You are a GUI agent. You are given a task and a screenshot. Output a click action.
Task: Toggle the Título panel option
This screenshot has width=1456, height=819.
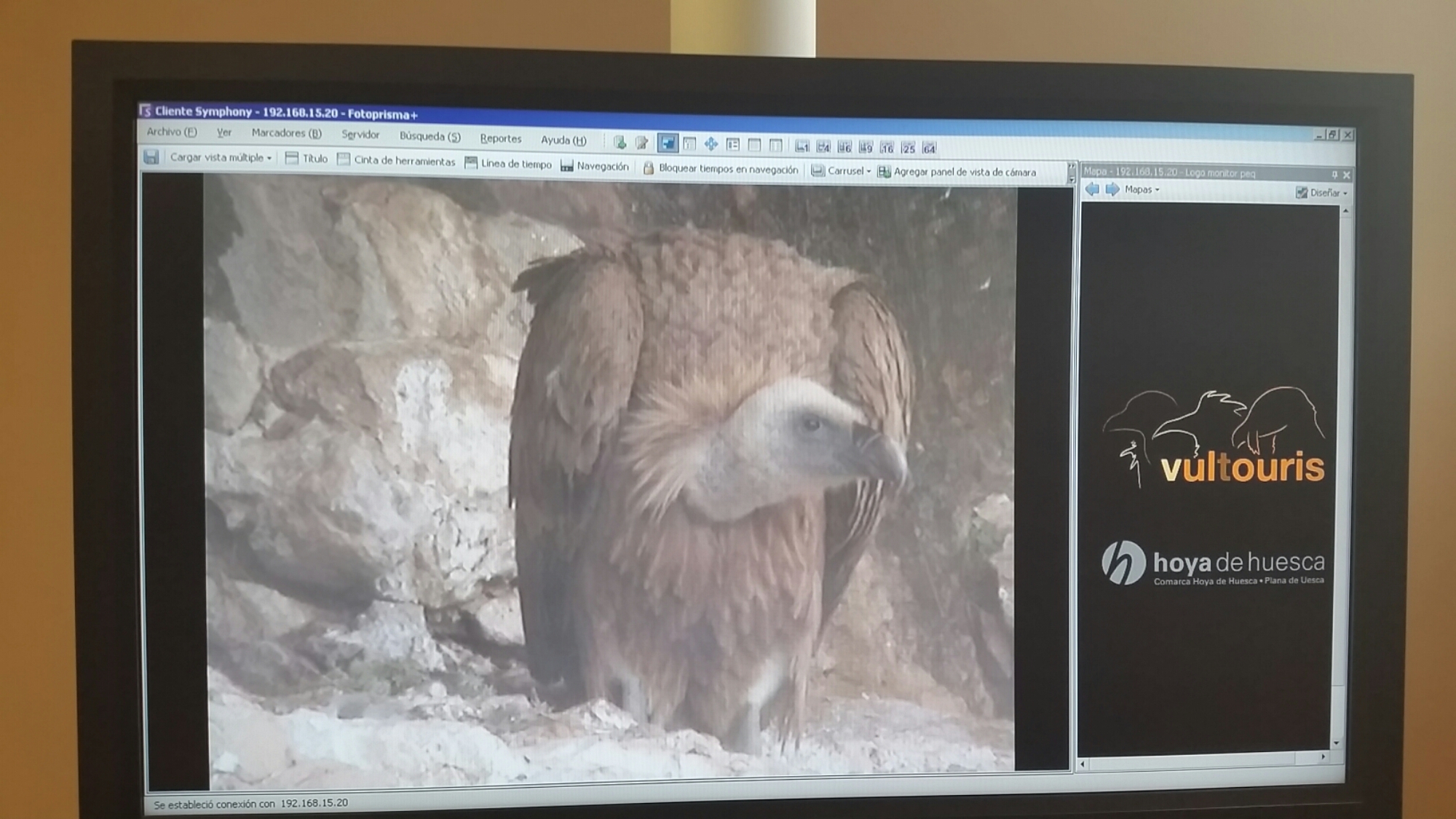[306, 159]
